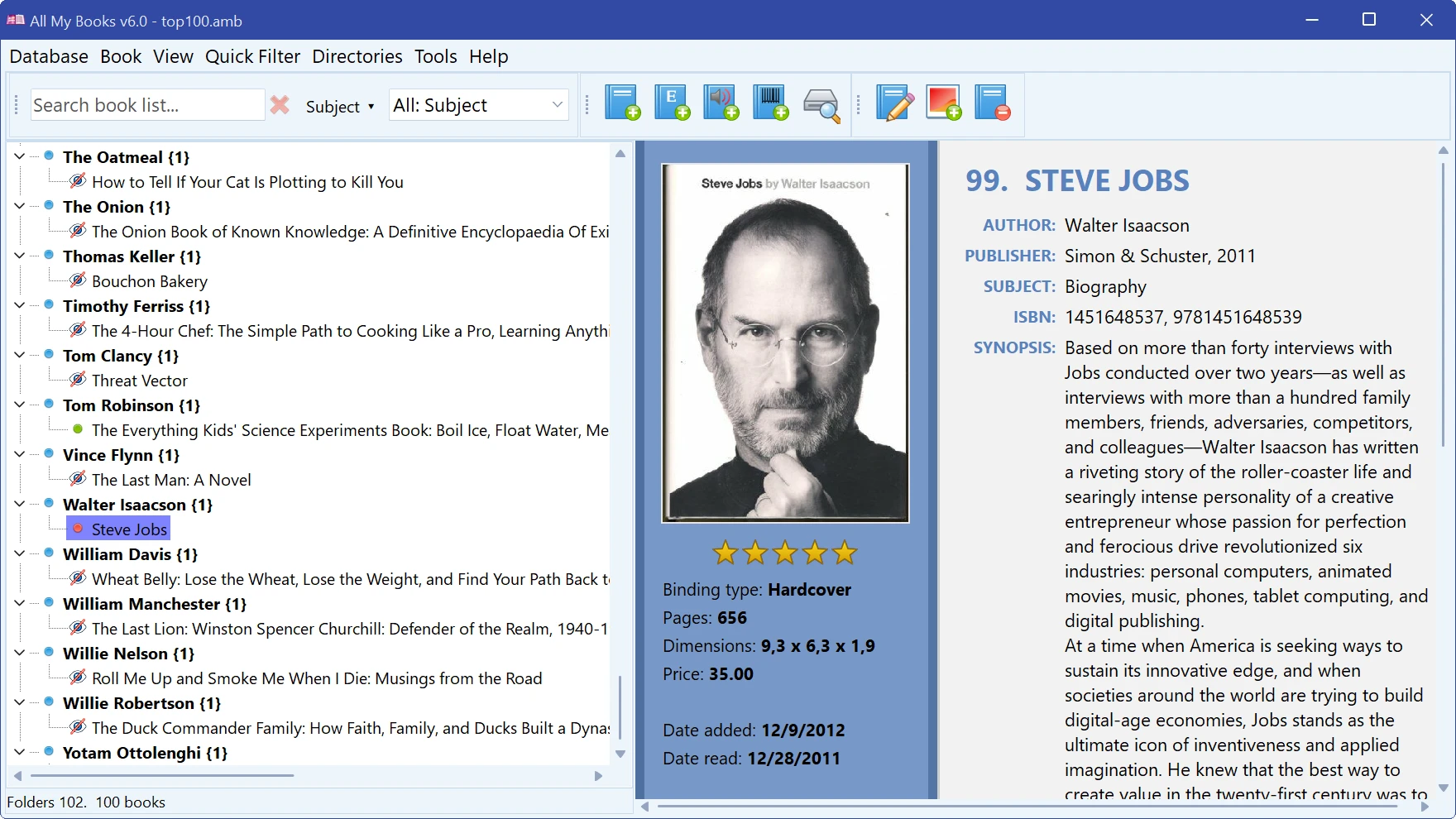The width and height of the screenshot is (1456, 819).
Task: Open the Tools menu
Action: click(x=436, y=56)
